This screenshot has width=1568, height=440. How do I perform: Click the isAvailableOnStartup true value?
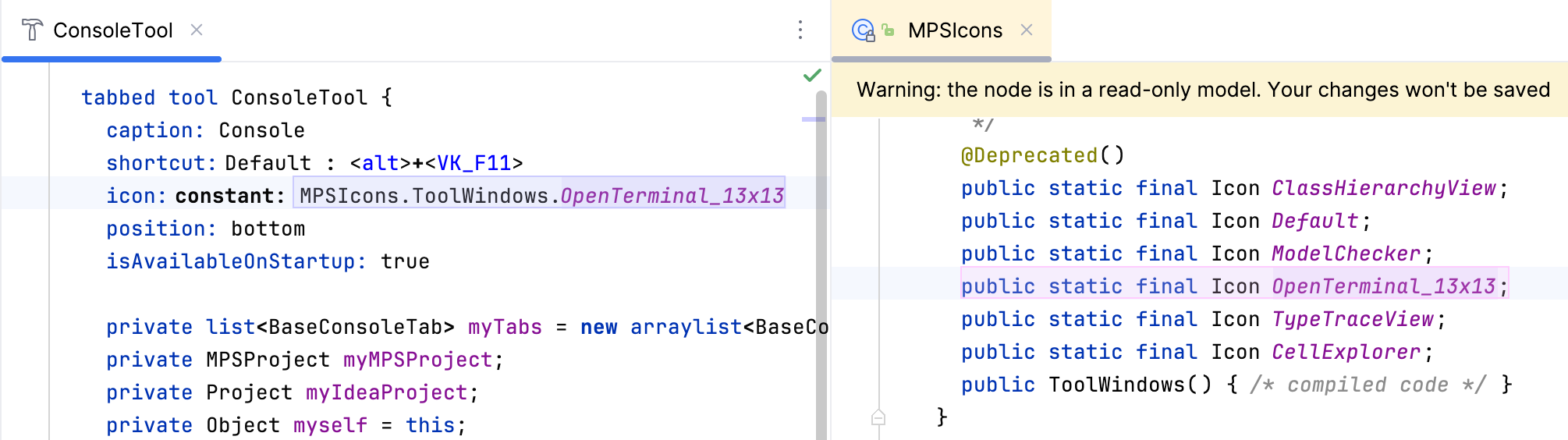[405, 261]
